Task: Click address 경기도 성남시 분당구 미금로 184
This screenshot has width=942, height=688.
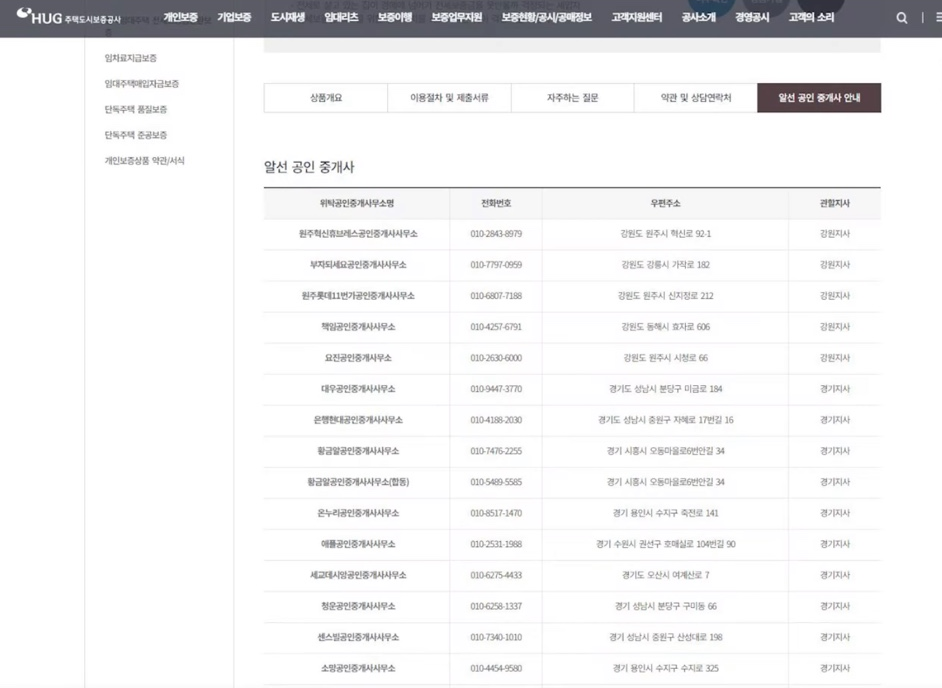Action: [x=666, y=389]
